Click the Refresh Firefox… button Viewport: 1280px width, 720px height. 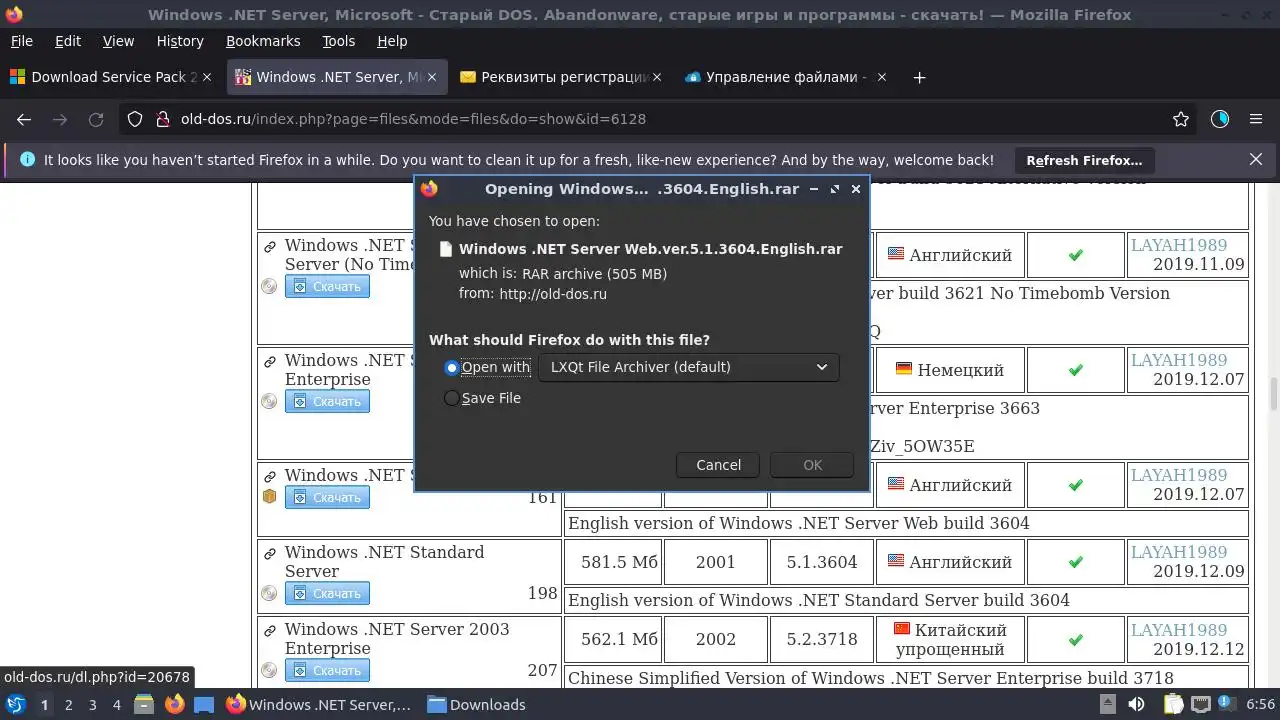pyautogui.click(x=1084, y=160)
